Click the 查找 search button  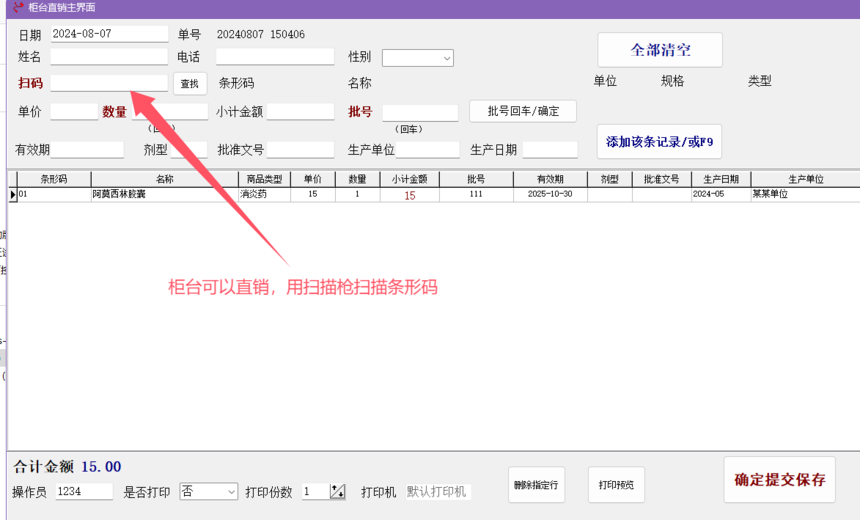point(190,83)
